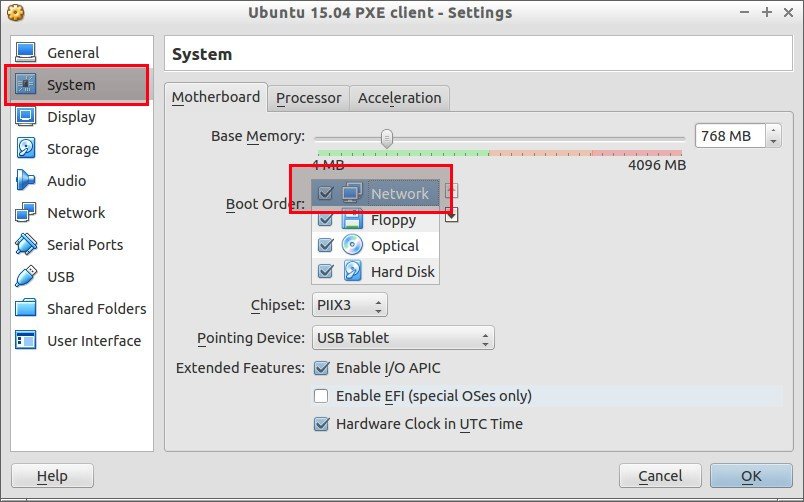Select the Display monitor icon
Screen dimensions: 804x502
[26, 116]
